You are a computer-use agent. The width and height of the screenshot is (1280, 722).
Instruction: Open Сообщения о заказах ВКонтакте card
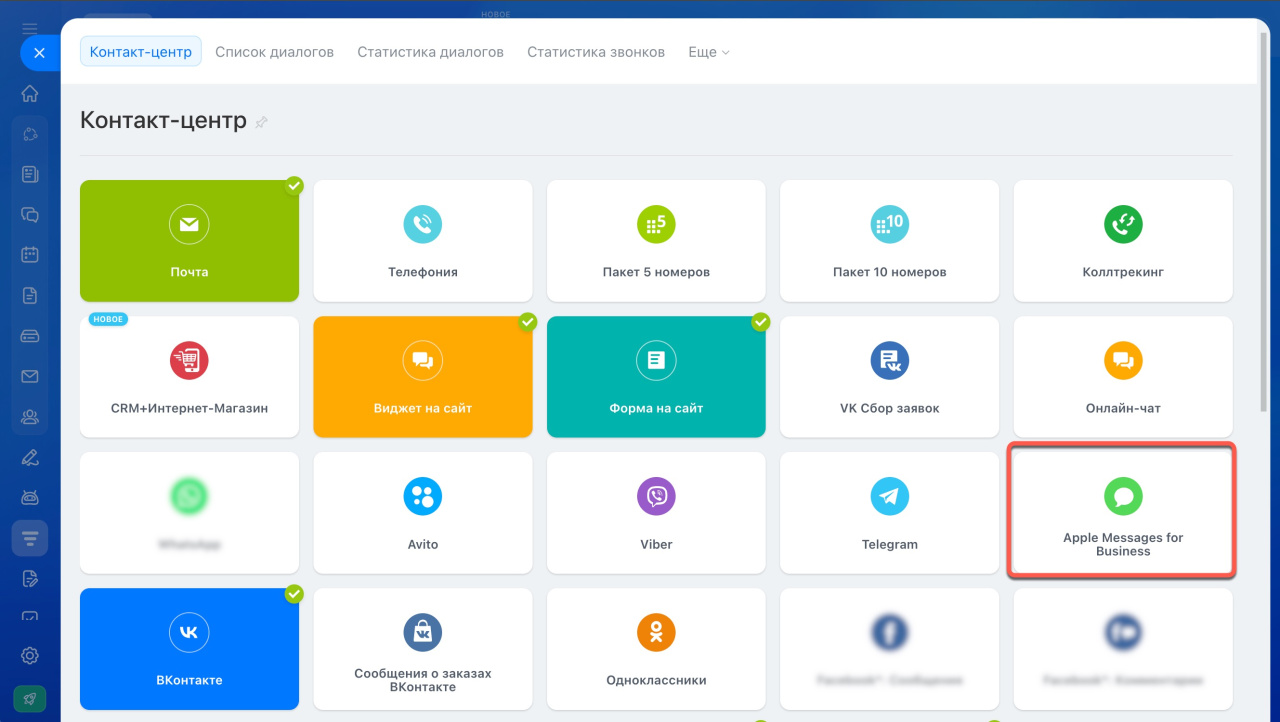423,649
